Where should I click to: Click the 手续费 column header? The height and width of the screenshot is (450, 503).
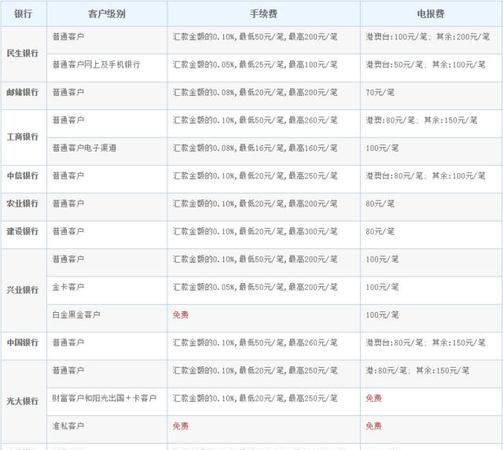click(263, 14)
